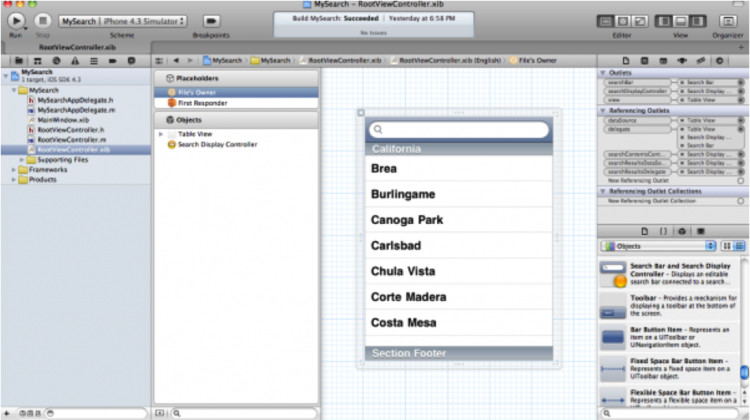The height and width of the screenshot is (420, 750).
Task: Show the Search navigator
Action: 56,61
